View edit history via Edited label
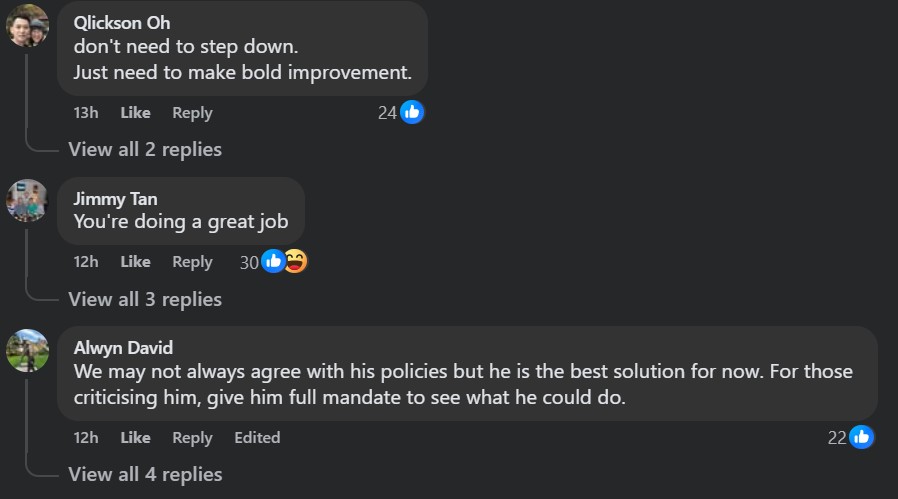The height and width of the screenshot is (499, 898). coord(257,438)
